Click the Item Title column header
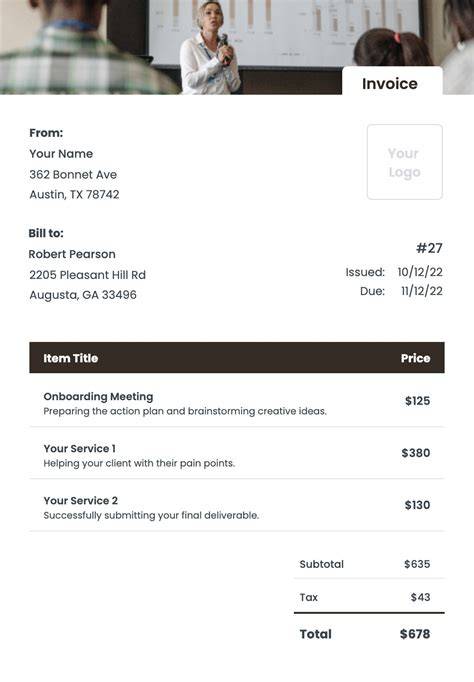 point(70,358)
